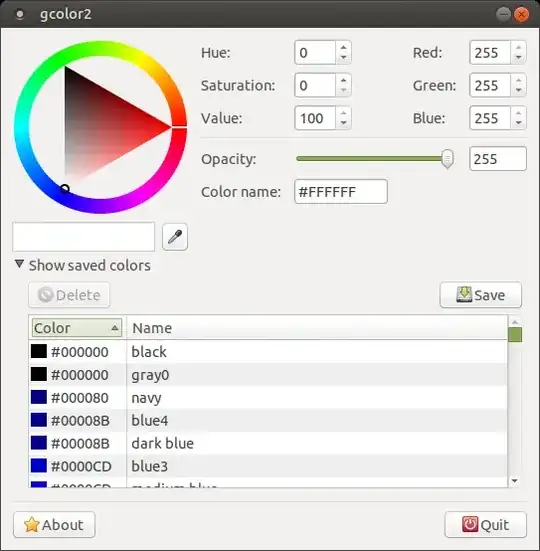Select the black saved color row
This screenshot has height=551, width=540.
268,352
